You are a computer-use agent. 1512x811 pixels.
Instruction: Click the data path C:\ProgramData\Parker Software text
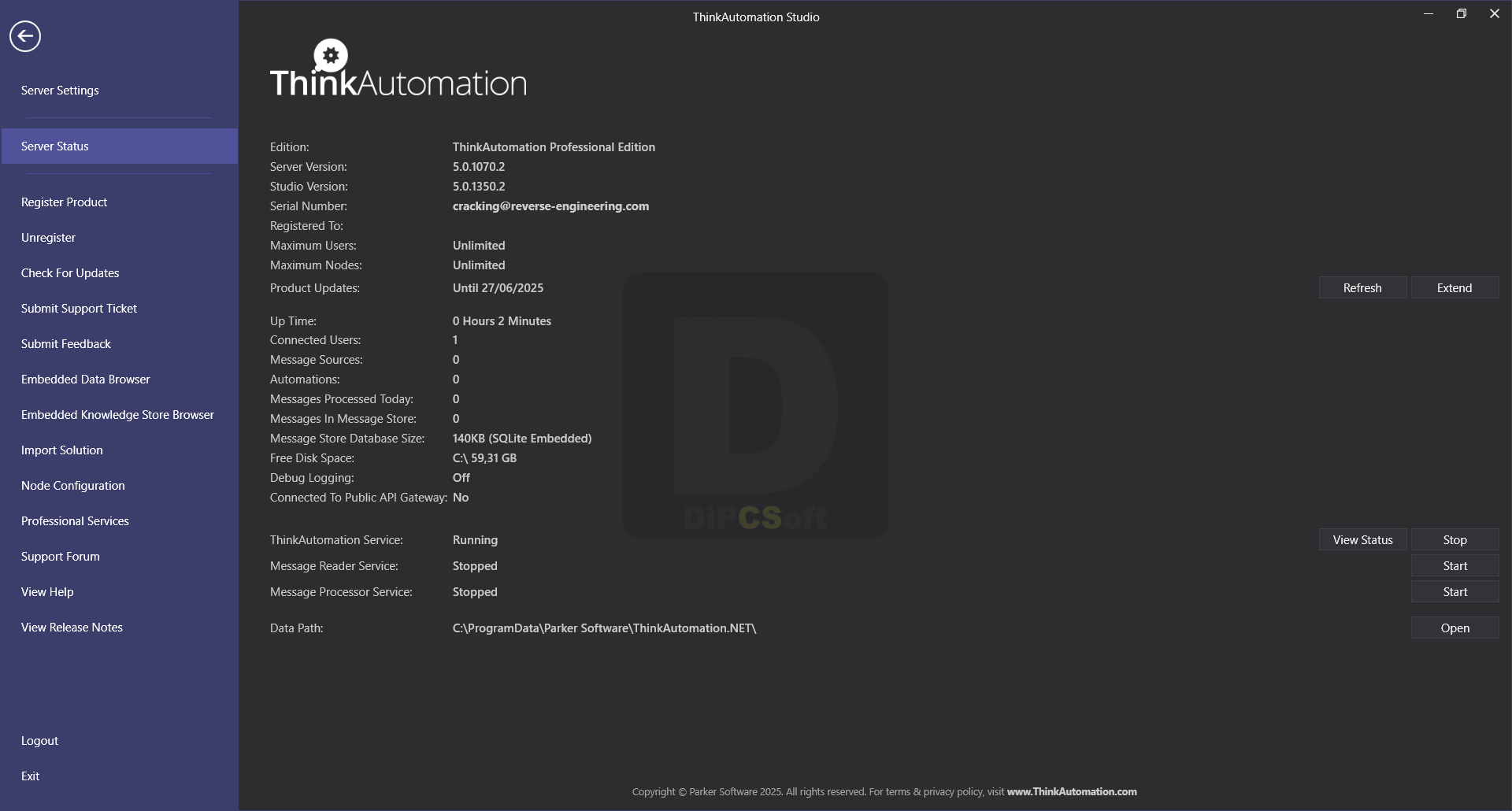pos(604,628)
